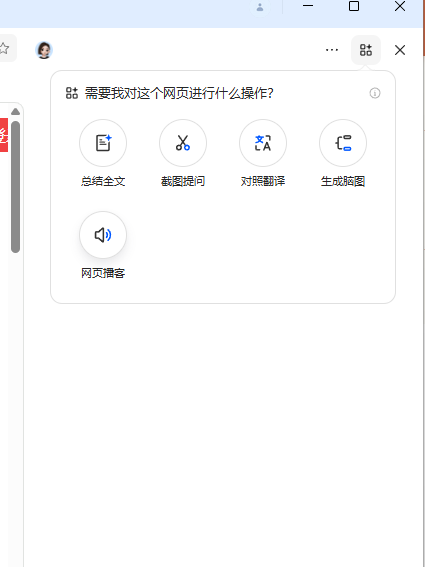This screenshot has width=425, height=567.
Task: Close the assistant side panel
Action: [400, 50]
